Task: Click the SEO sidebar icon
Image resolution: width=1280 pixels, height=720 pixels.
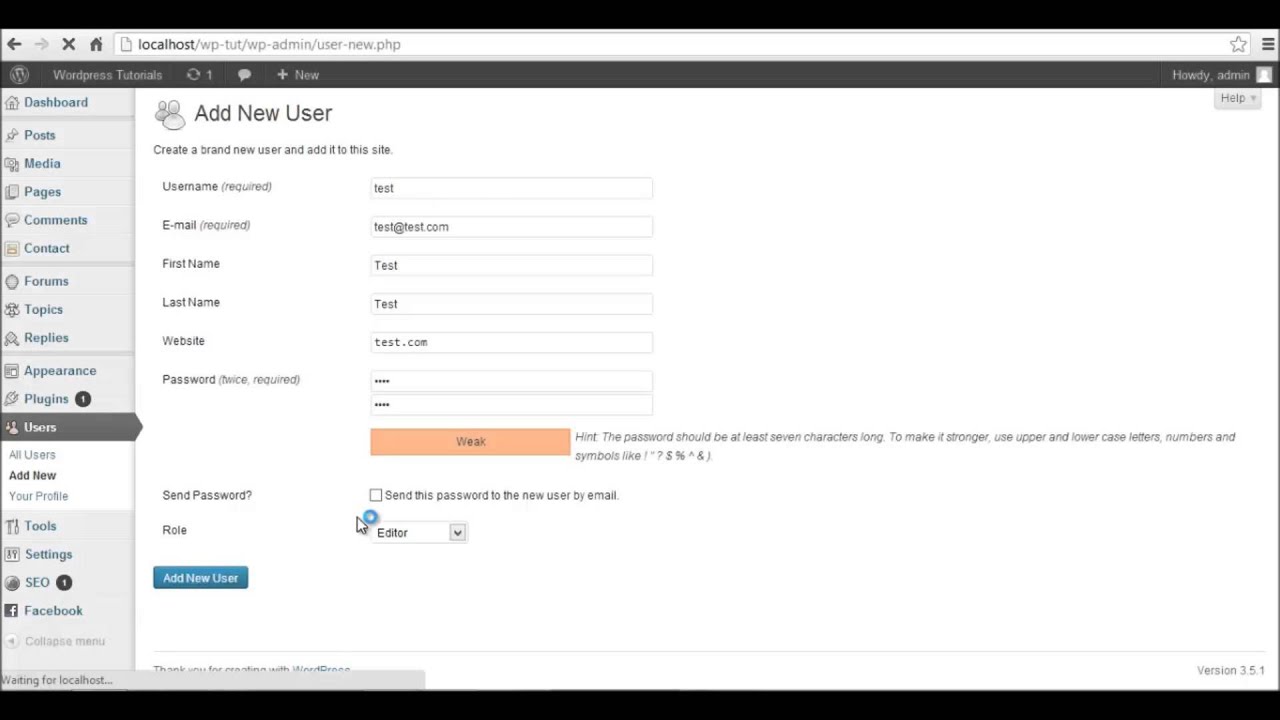Action: (11, 582)
